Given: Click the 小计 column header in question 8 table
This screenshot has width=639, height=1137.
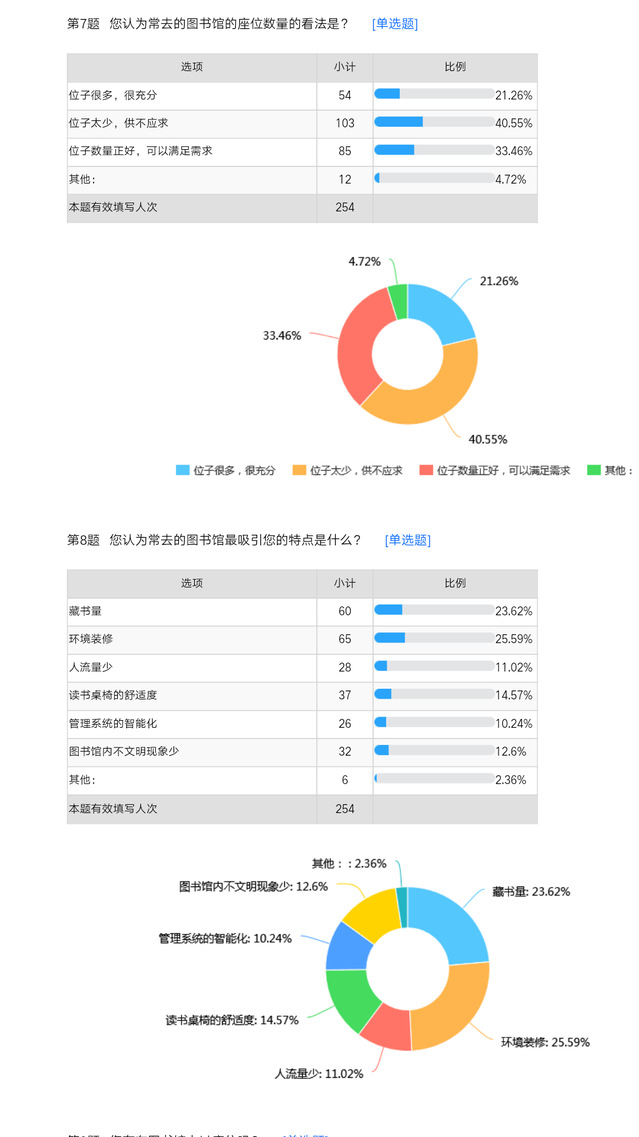Looking at the screenshot, I should pos(345,583).
